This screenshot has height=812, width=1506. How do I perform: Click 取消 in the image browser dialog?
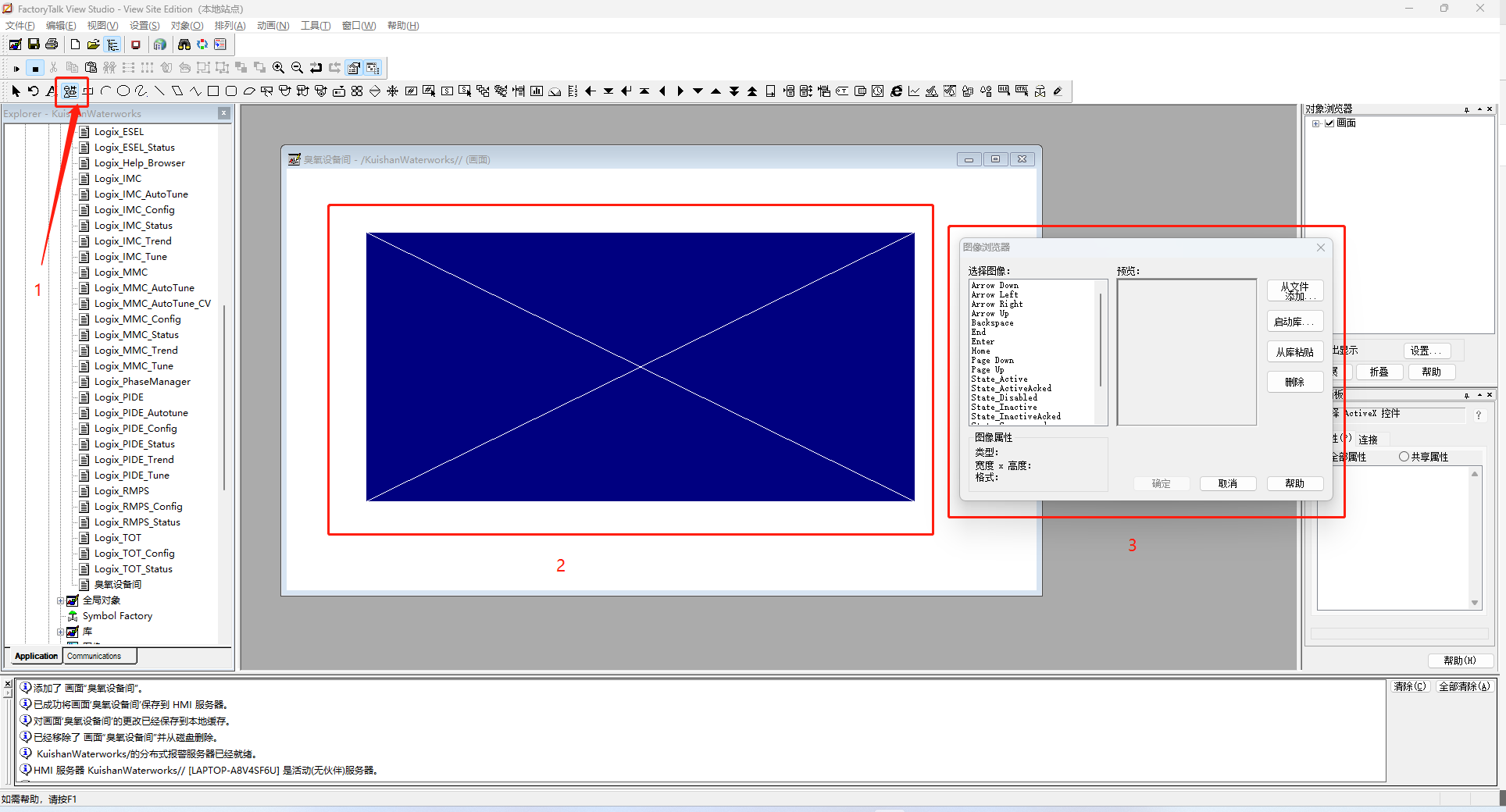(1228, 483)
